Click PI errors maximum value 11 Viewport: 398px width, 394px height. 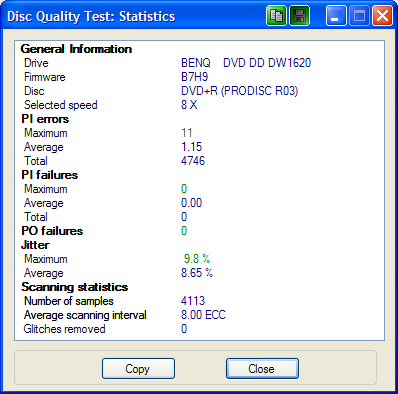[187, 133]
